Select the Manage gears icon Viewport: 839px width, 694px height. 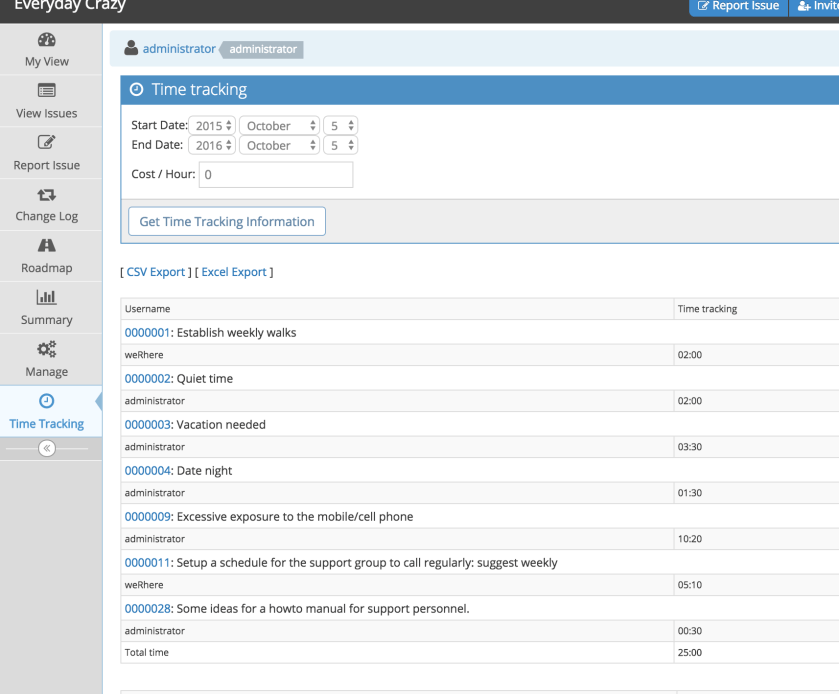pyautogui.click(x=46, y=349)
